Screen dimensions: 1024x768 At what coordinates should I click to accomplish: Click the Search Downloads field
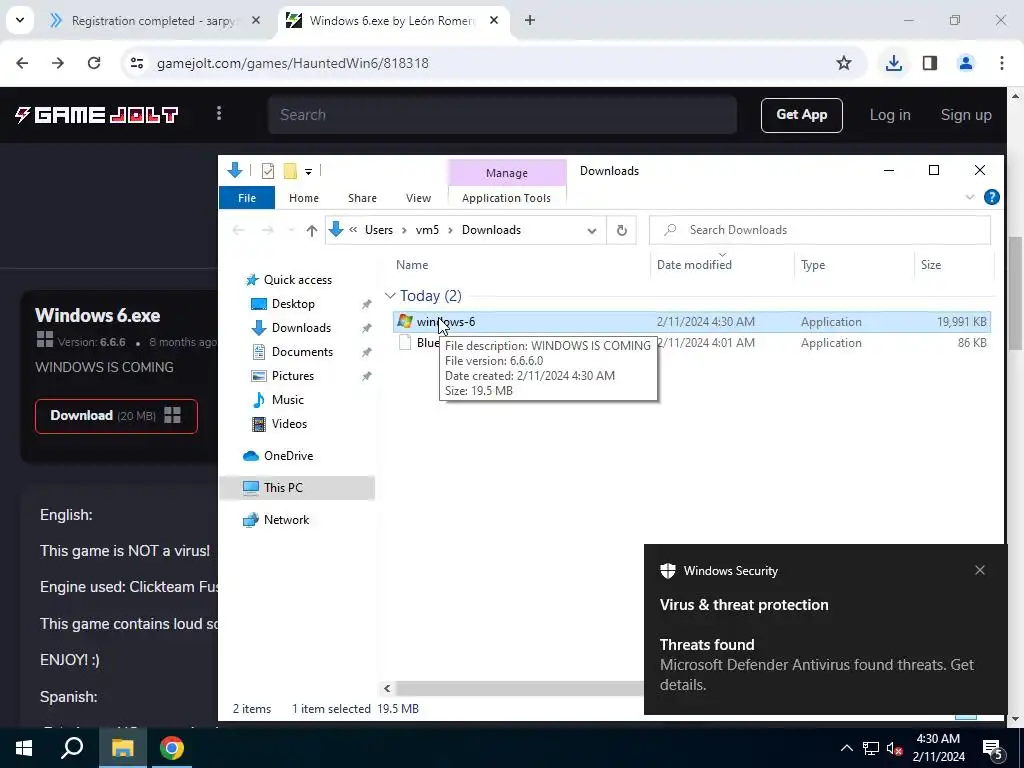pyautogui.click(x=820, y=231)
